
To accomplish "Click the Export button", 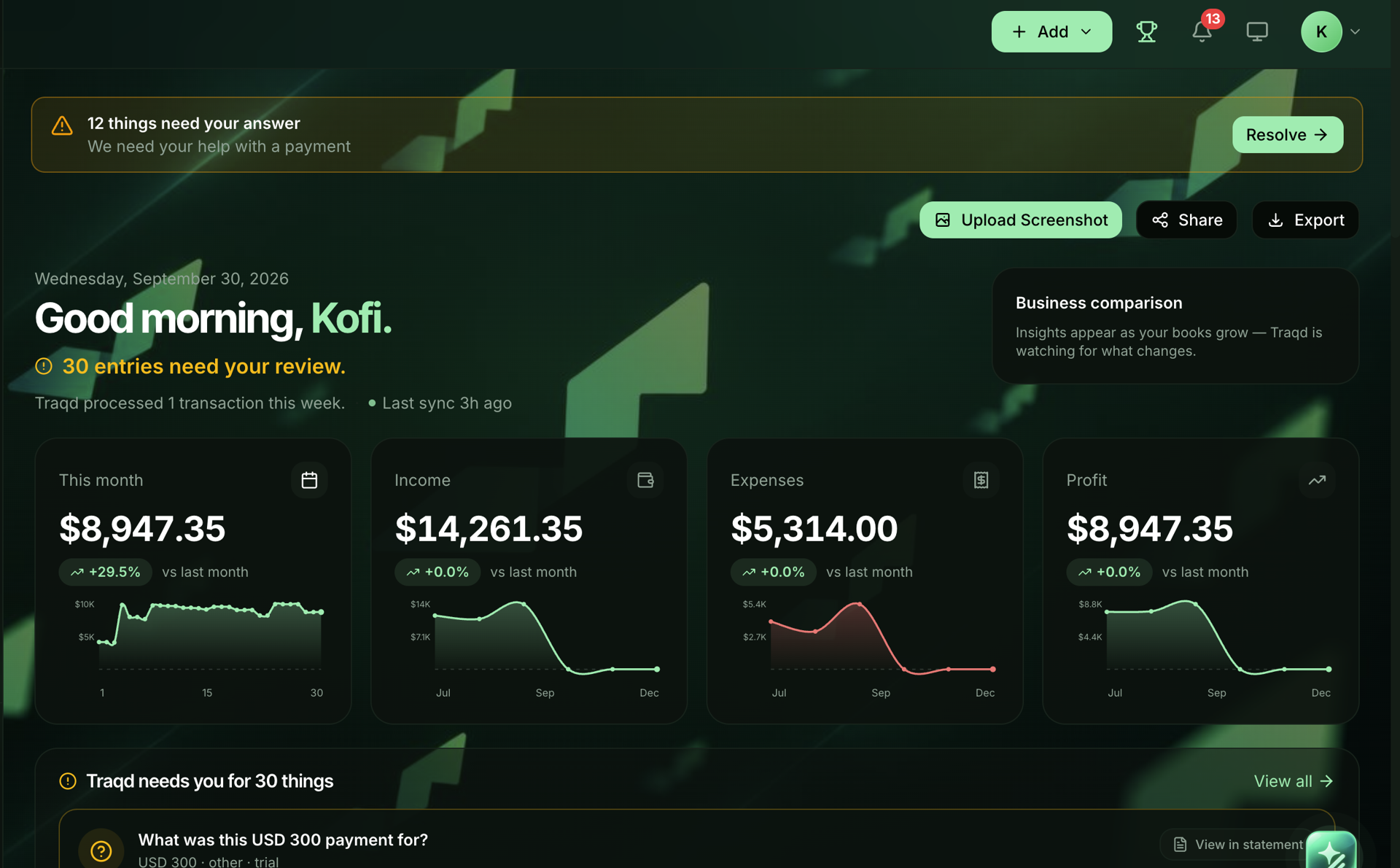I will coord(1305,220).
